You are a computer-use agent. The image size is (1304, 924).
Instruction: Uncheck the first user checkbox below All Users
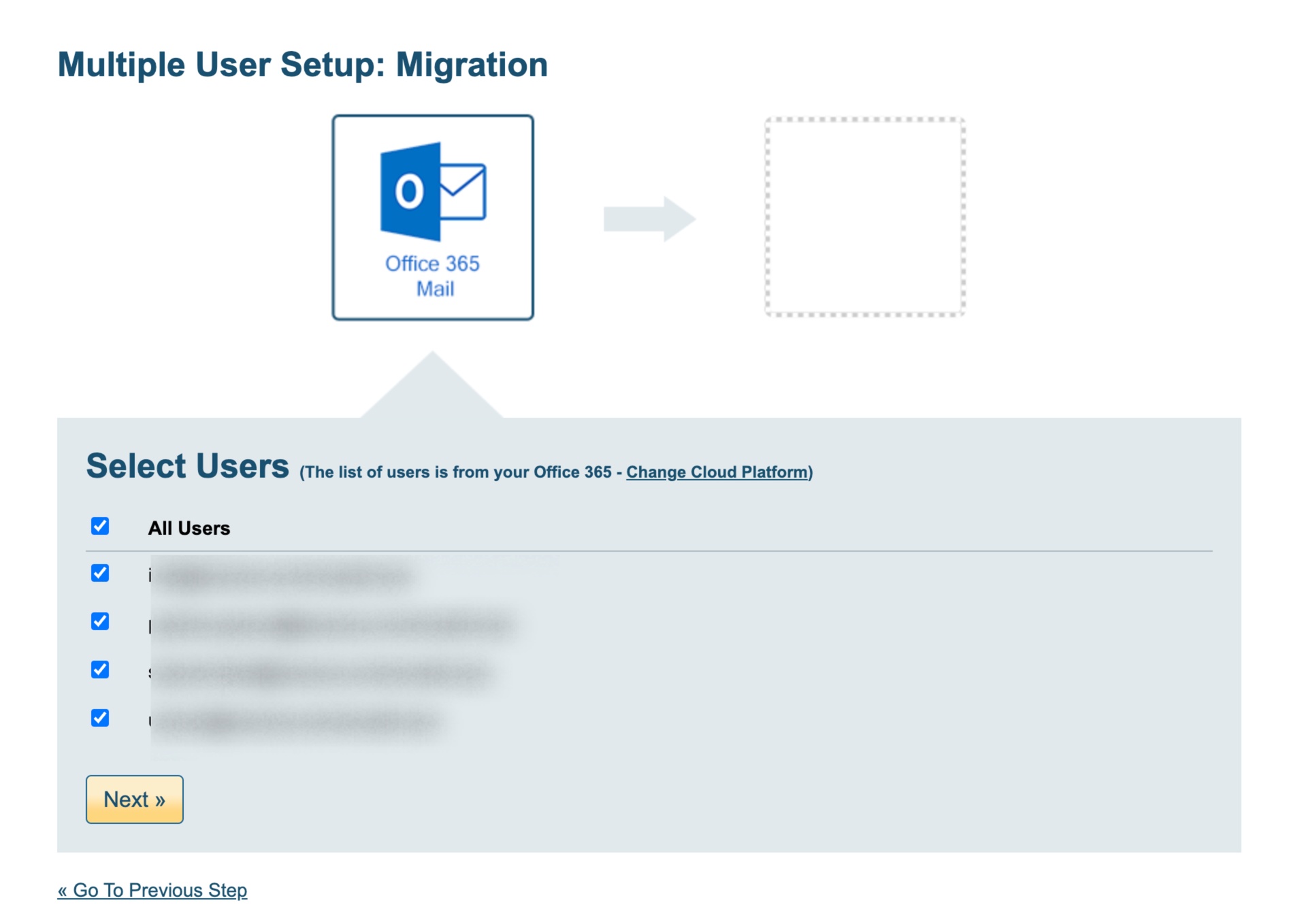(x=100, y=573)
